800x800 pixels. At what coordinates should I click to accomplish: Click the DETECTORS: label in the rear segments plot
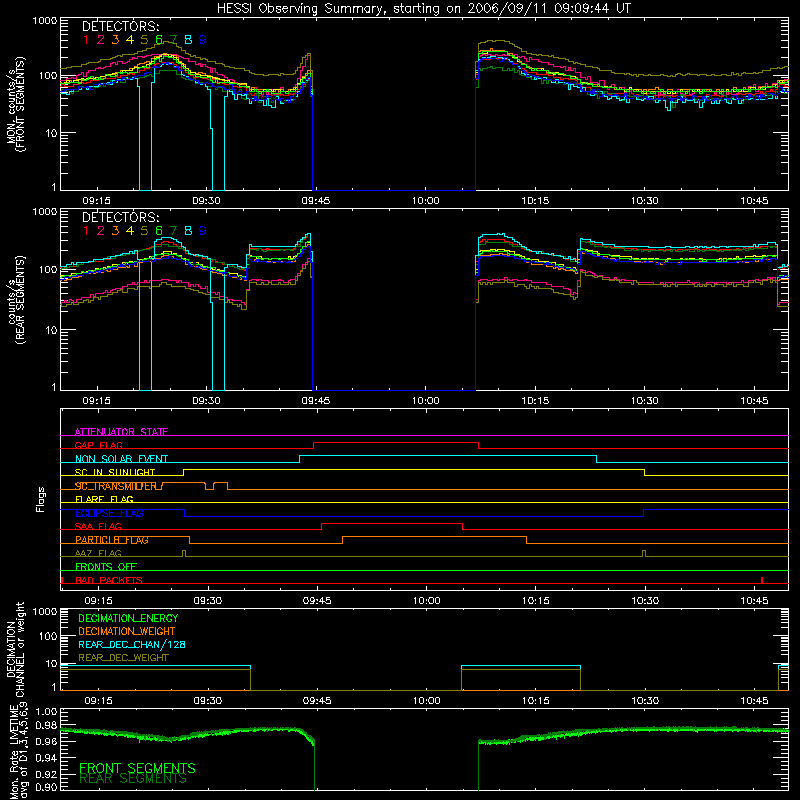[x=120, y=218]
